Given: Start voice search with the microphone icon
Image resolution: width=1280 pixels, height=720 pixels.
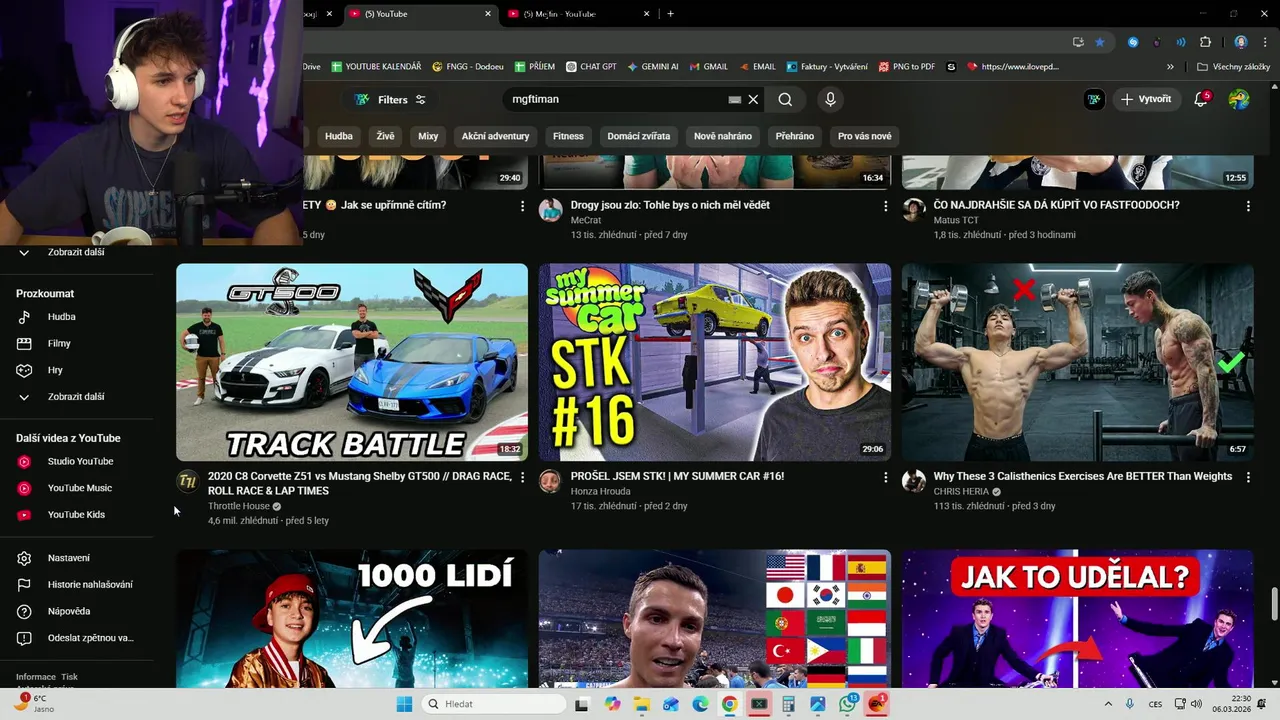Looking at the screenshot, I should coord(830,99).
